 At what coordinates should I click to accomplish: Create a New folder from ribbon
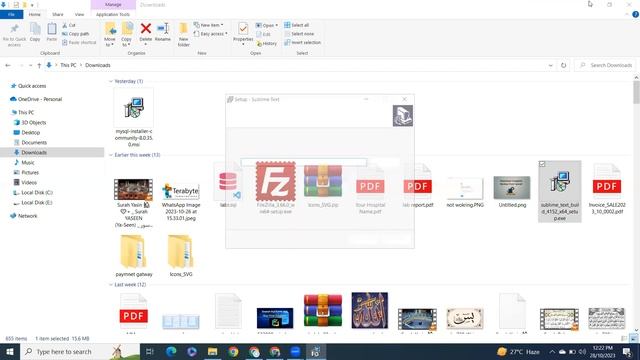coord(184,35)
